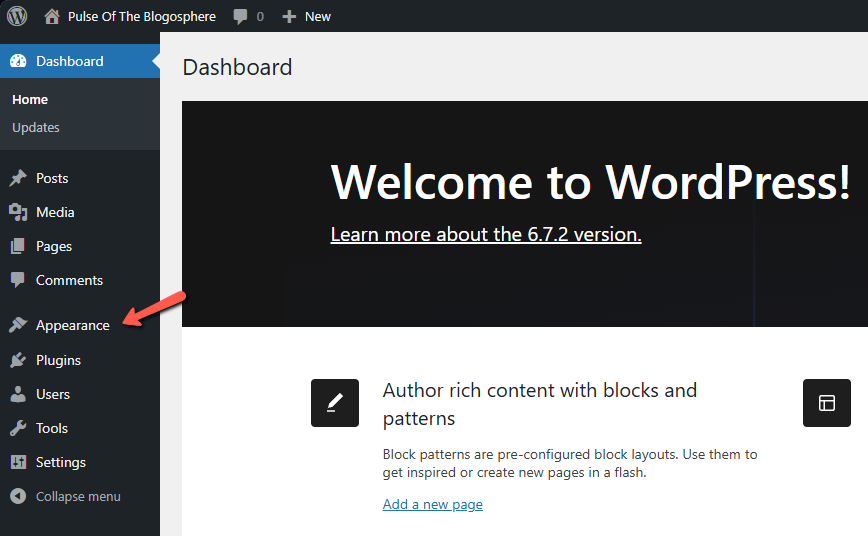This screenshot has width=868, height=536.
Task: Click the Media icon in sidebar
Action: click(18, 212)
